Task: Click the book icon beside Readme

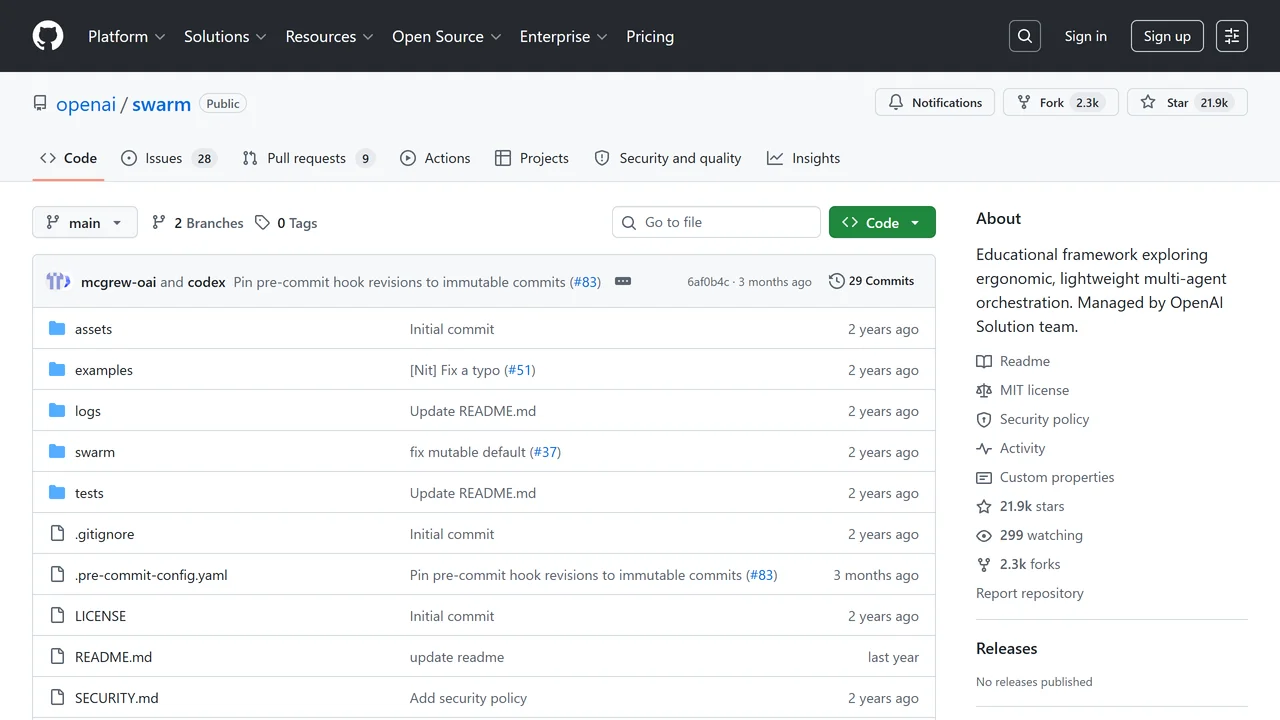Action: pyautogui.click(x=984, y=361)
